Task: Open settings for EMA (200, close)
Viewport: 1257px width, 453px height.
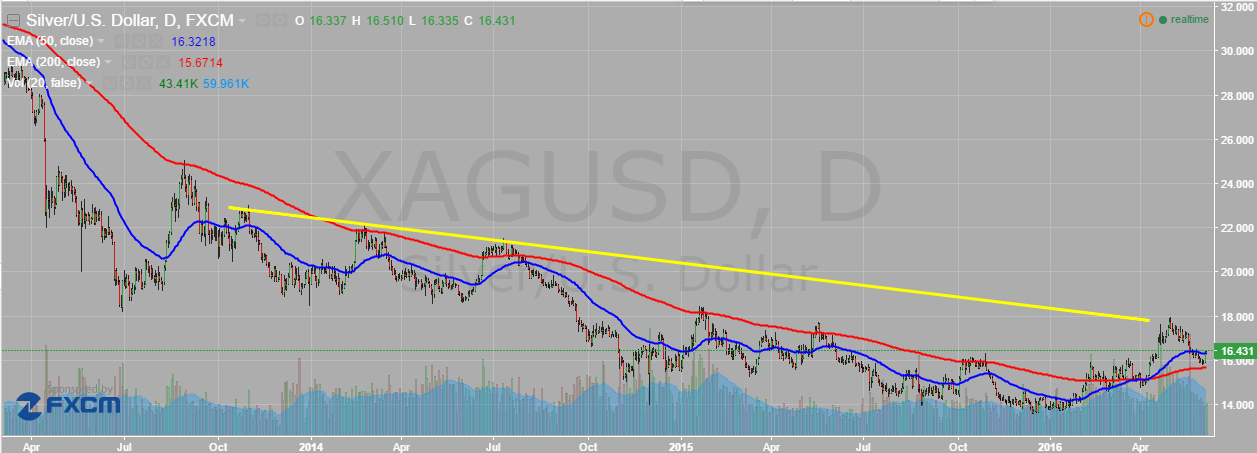Action: (x=146, y=62)
